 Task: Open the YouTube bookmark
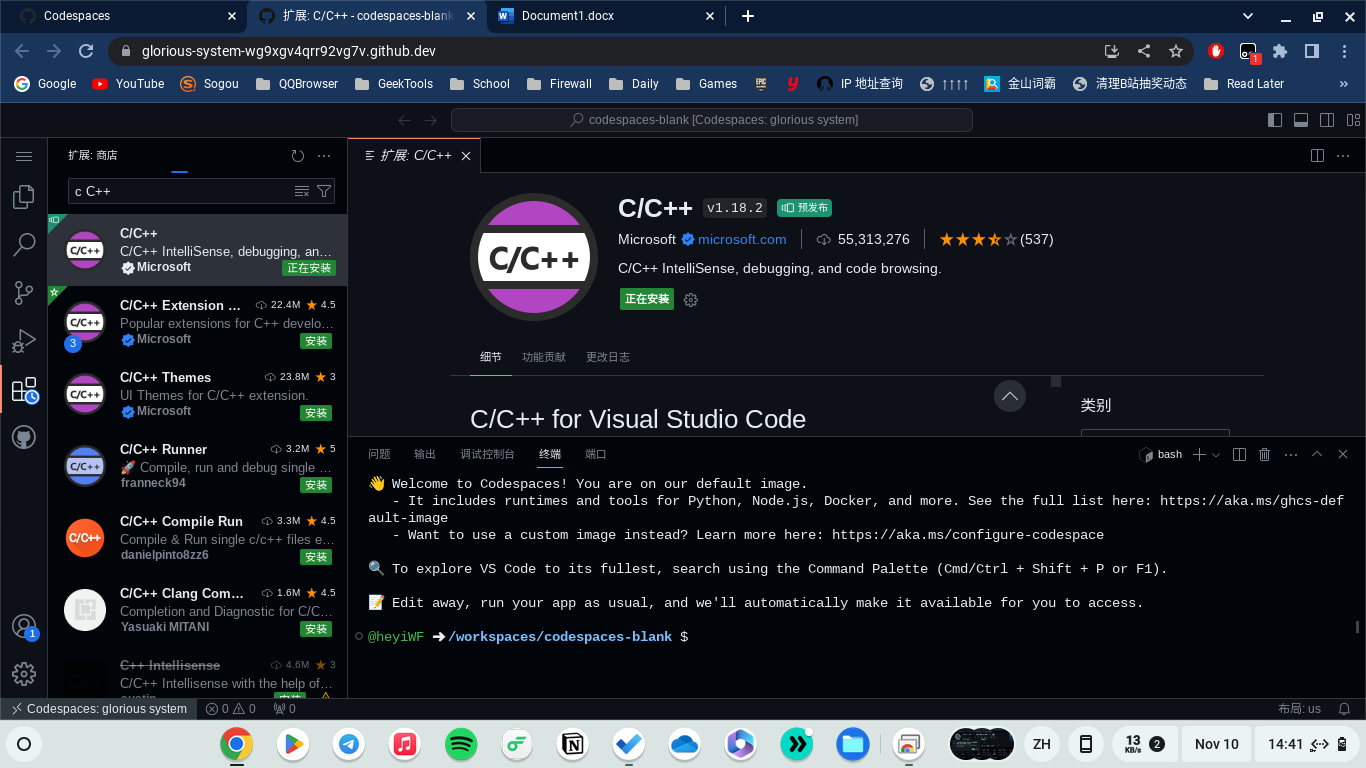pyautogui.click(x=128, y=84)
